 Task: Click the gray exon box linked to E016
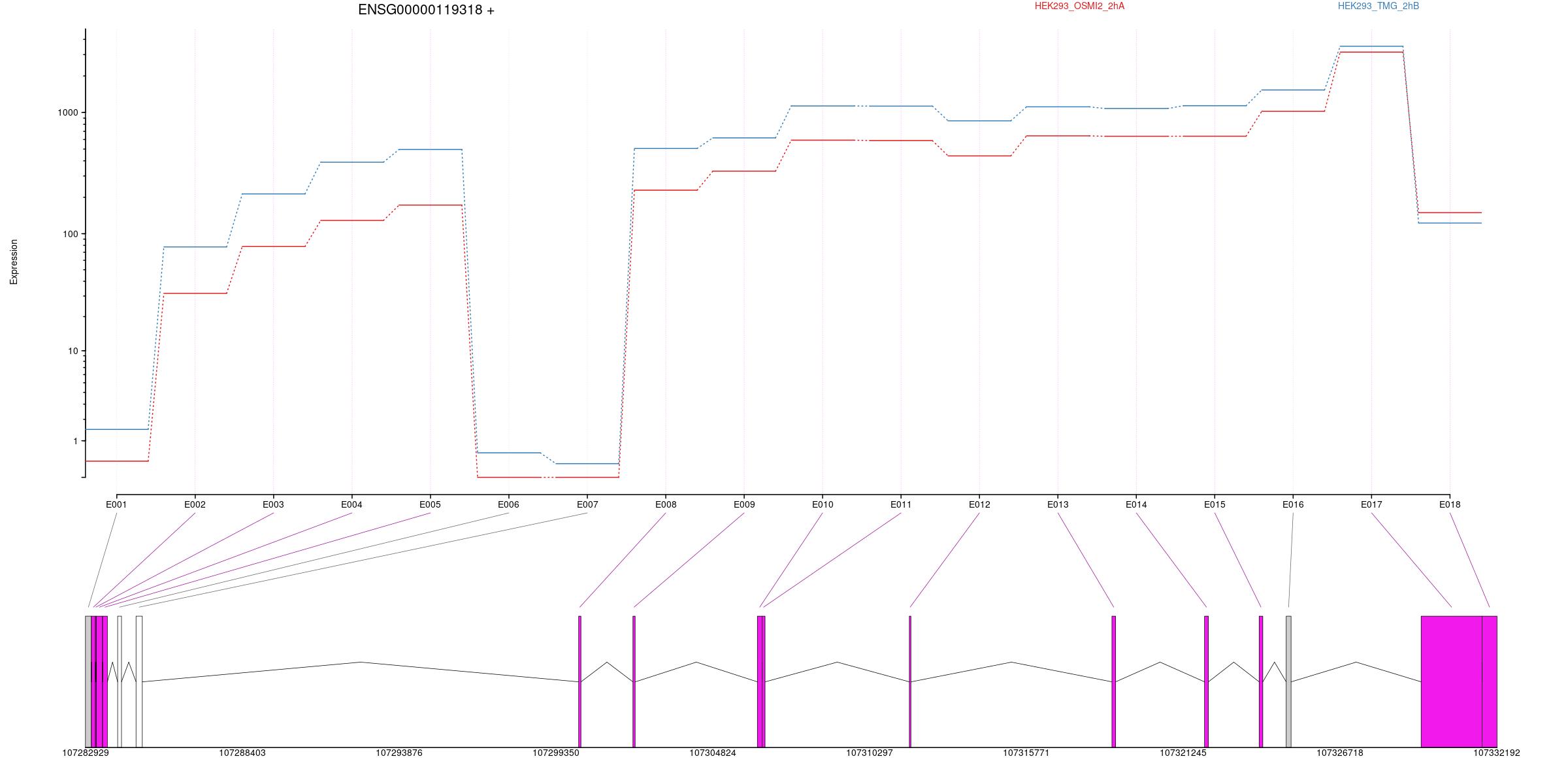(1288, 681)
